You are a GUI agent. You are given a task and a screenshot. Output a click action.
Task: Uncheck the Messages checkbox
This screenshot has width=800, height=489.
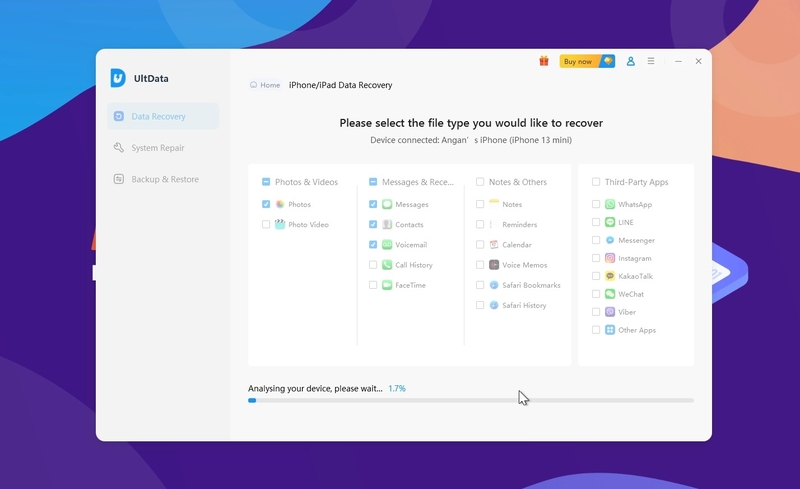point(373,204)
